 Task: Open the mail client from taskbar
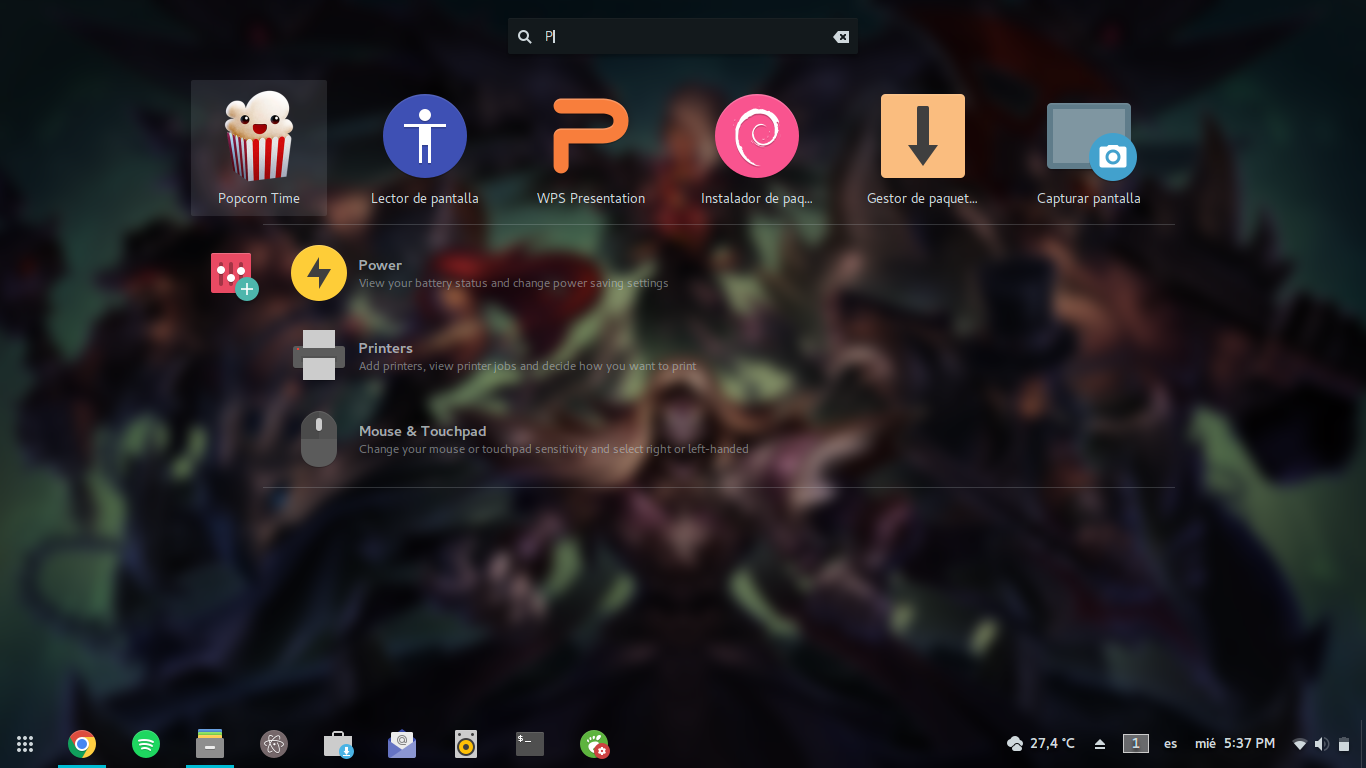point(402,744)
